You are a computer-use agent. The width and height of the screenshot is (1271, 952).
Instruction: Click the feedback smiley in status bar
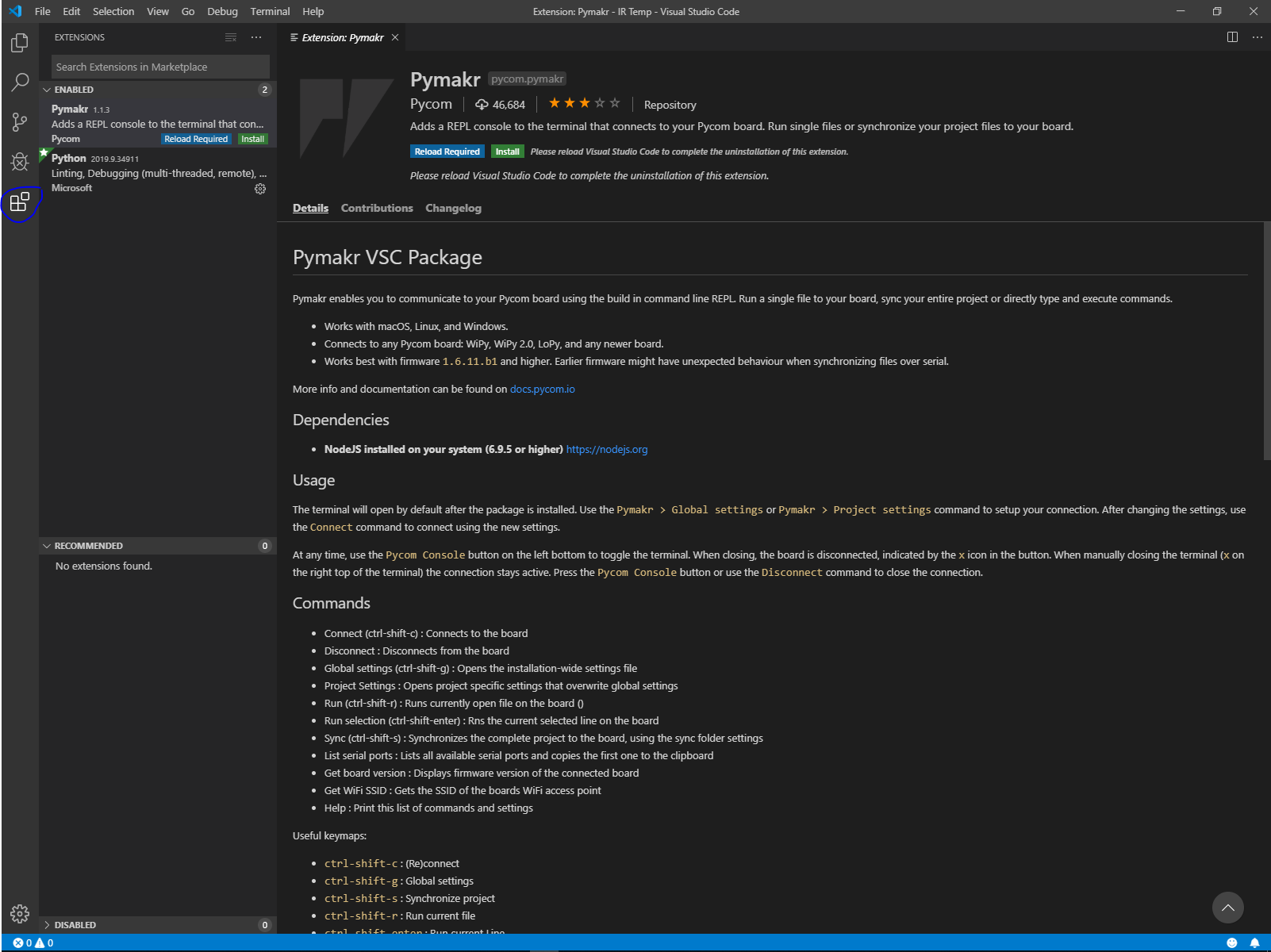[1232, 942]
